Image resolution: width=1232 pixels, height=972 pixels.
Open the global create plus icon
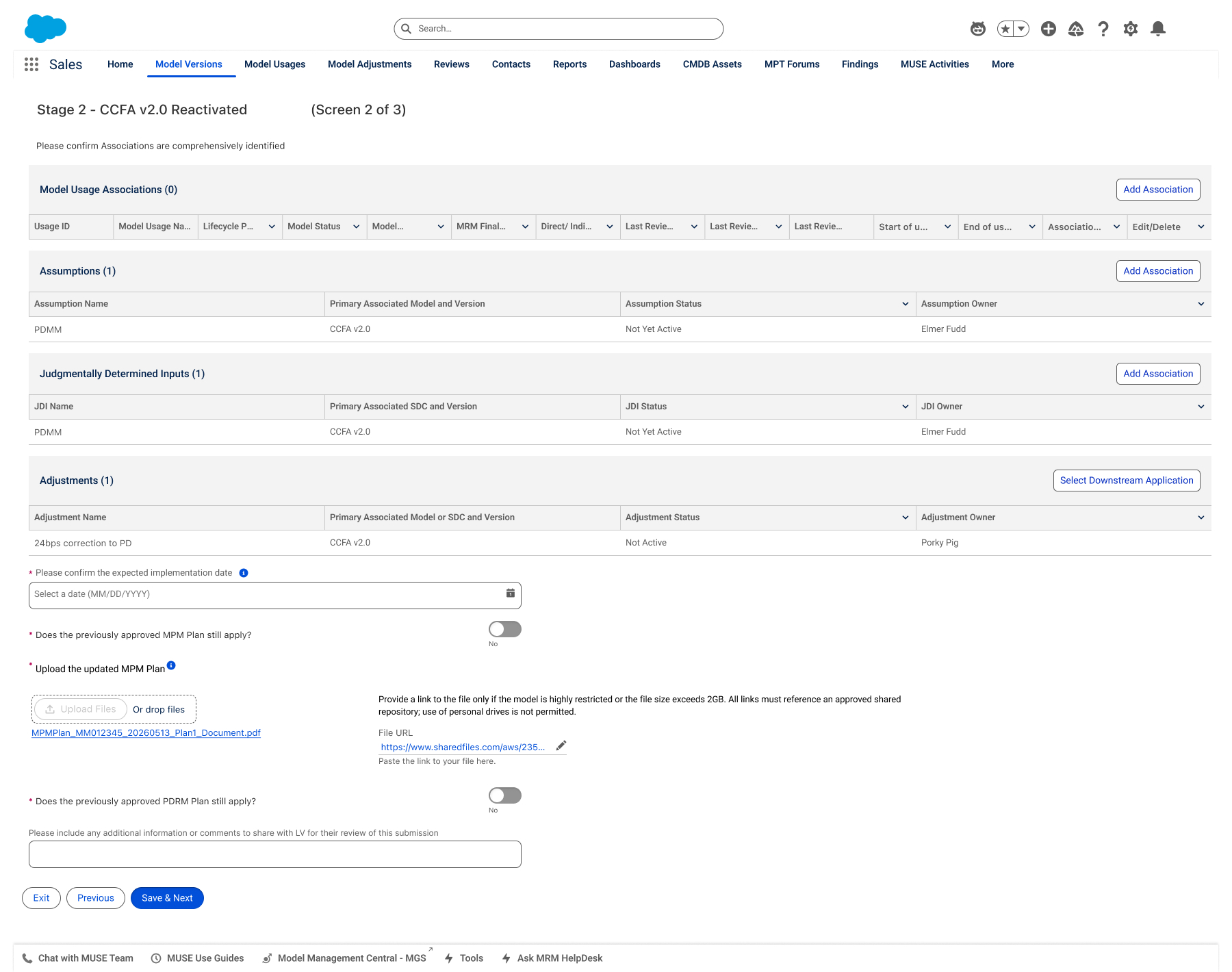(1049, 29)
